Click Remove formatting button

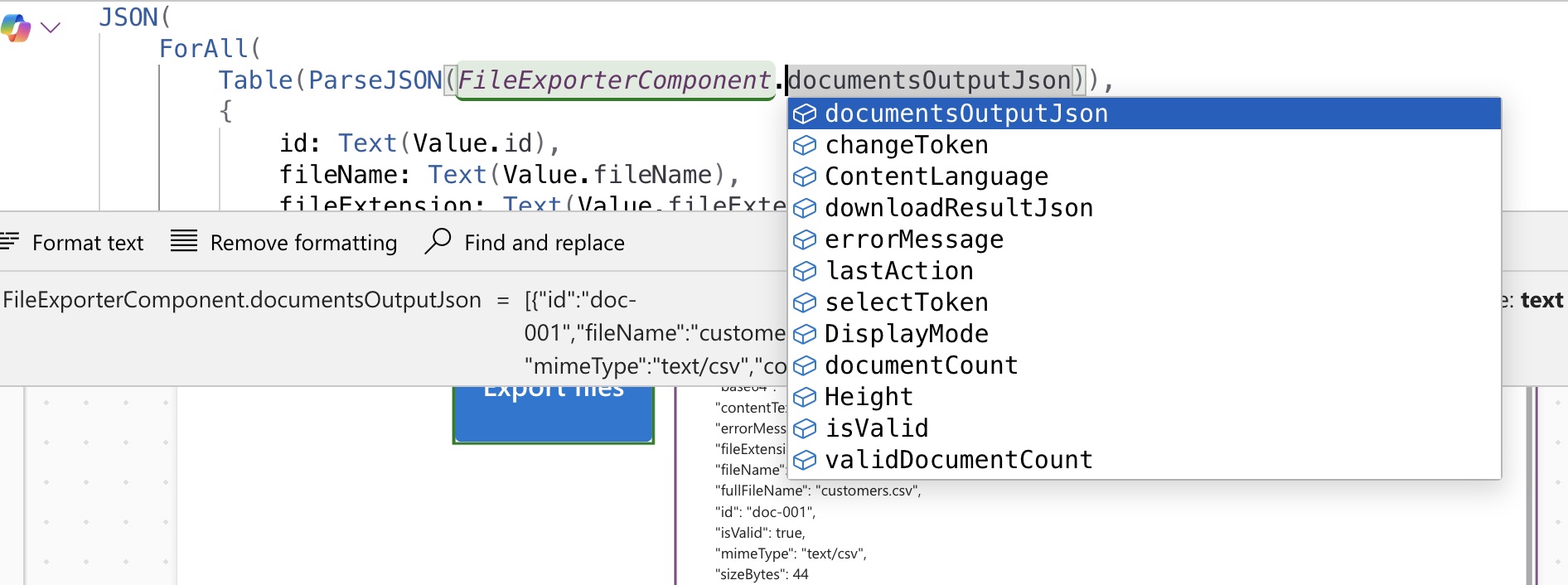[x=284, y=243]
